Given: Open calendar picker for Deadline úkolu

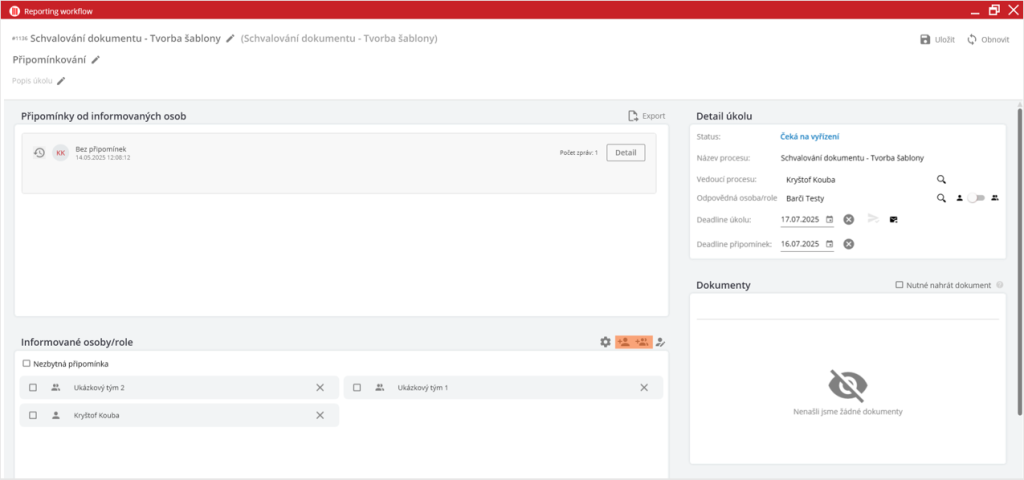Looking at the screenshot, I should click(829, 219).
